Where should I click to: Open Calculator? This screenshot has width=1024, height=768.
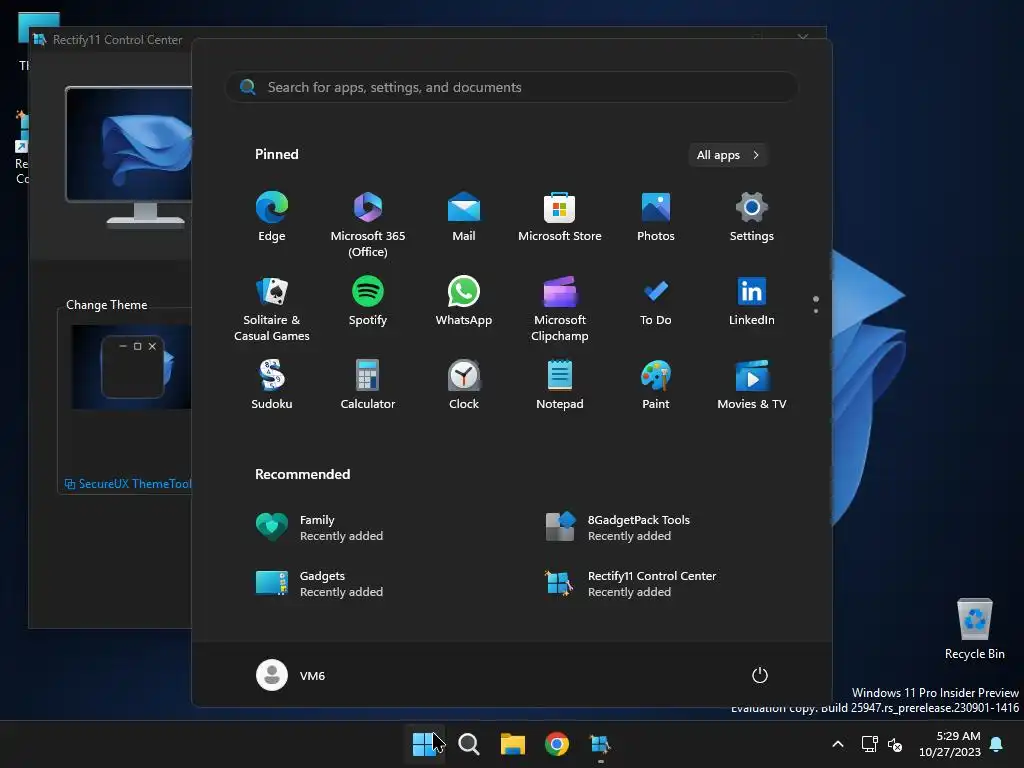pyautogui.click(x=368, y=385)
